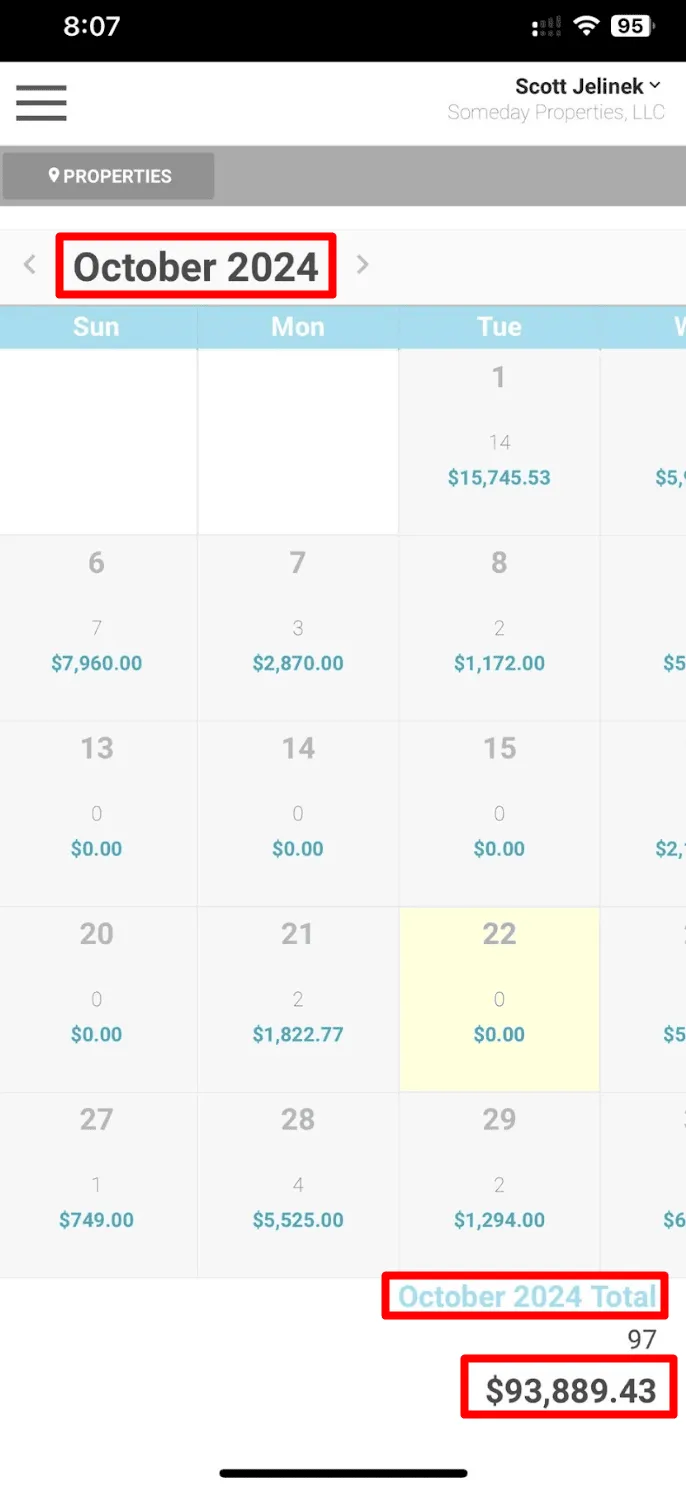Tap the Wi-Fi status icon

586,27
